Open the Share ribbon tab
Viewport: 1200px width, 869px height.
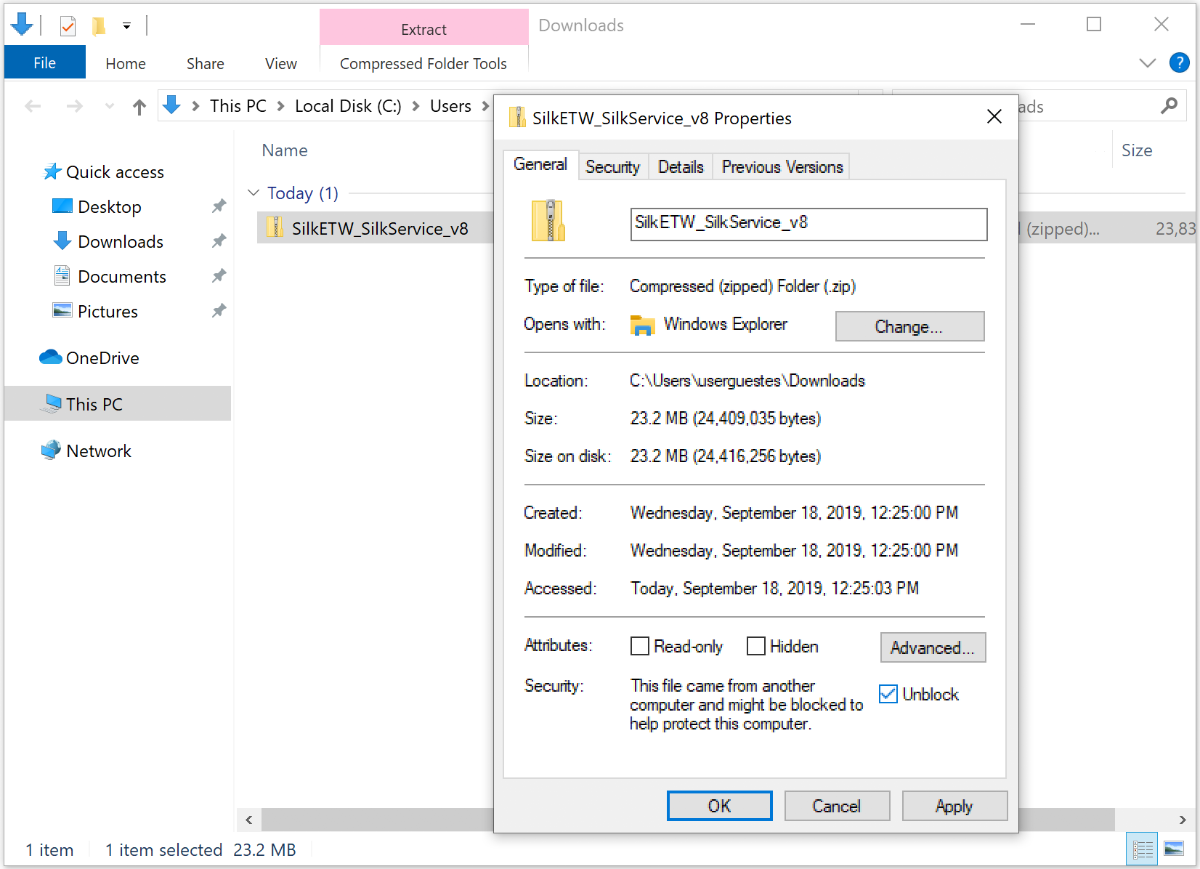pos(205,63)
